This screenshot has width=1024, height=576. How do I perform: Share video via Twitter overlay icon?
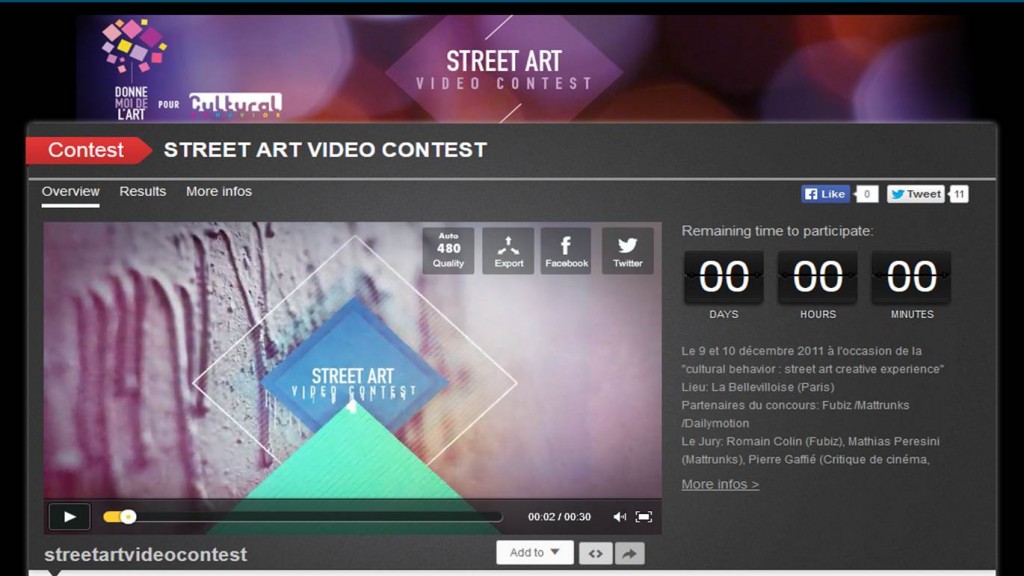627,251
